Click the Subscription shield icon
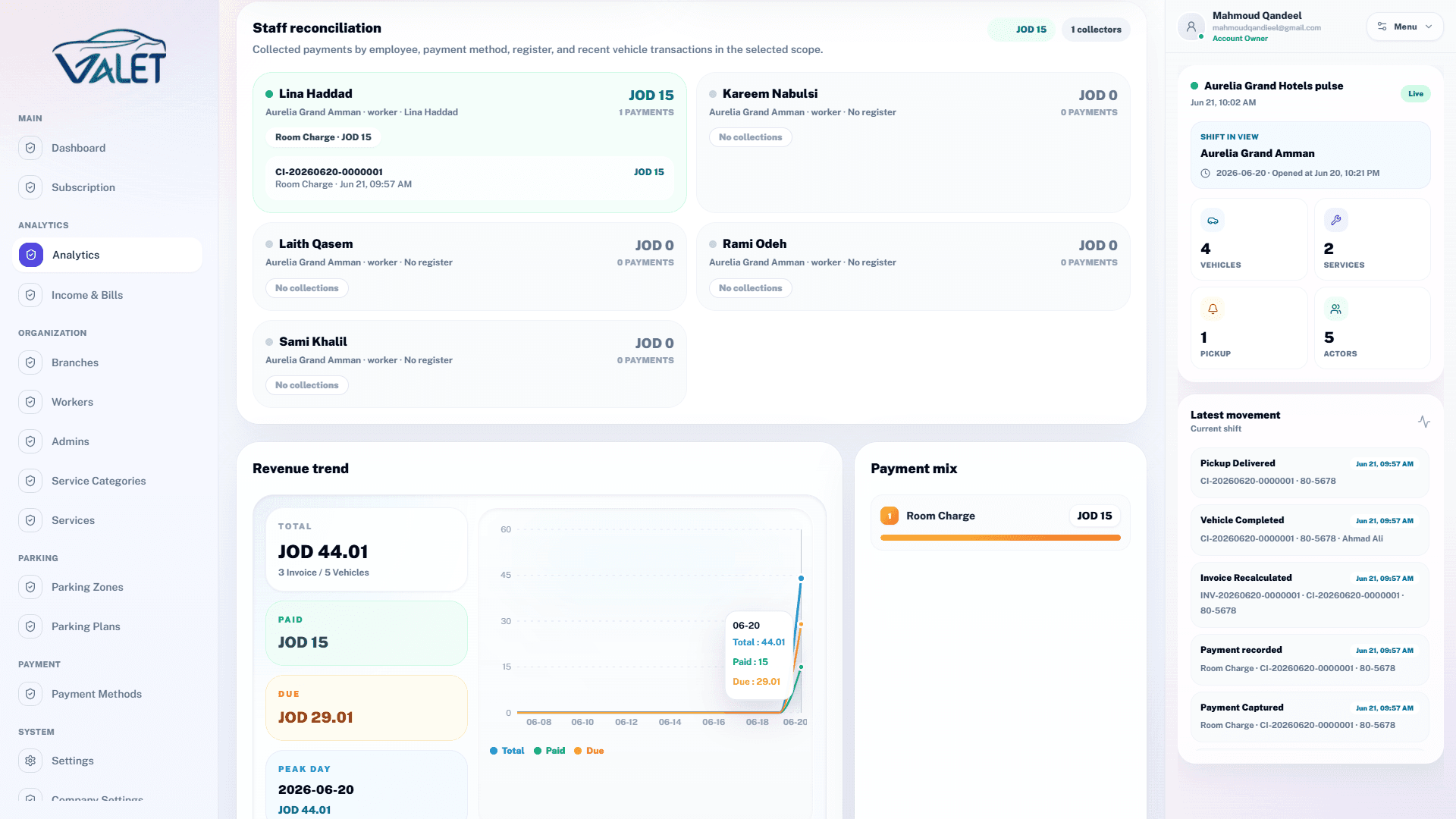Viewport: 1456px width, 819px height. [30, 187]
